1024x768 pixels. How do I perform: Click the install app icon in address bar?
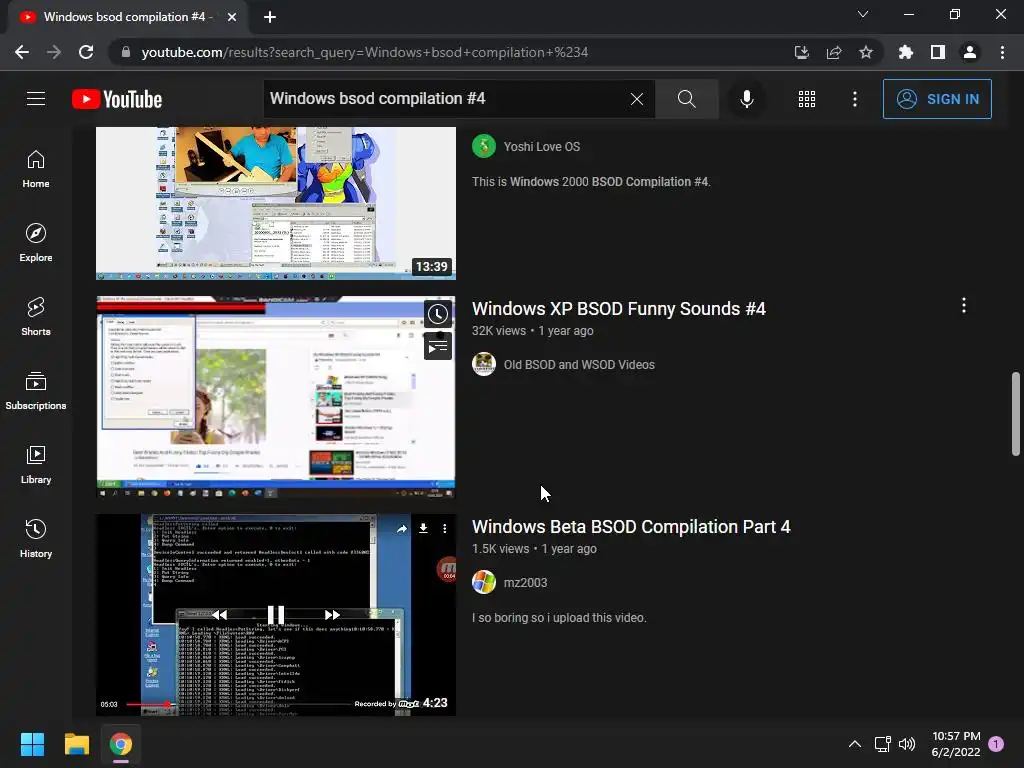pyautogui.click(x=801, y=52)
